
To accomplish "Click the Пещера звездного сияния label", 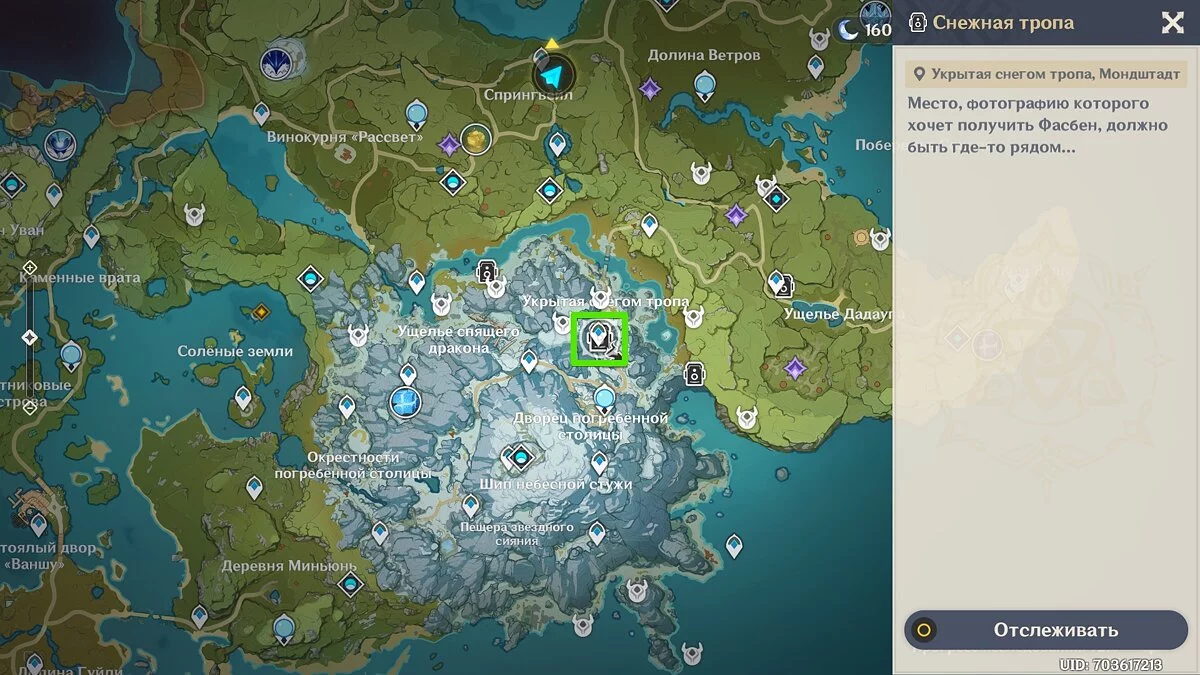I will (517, 533).
